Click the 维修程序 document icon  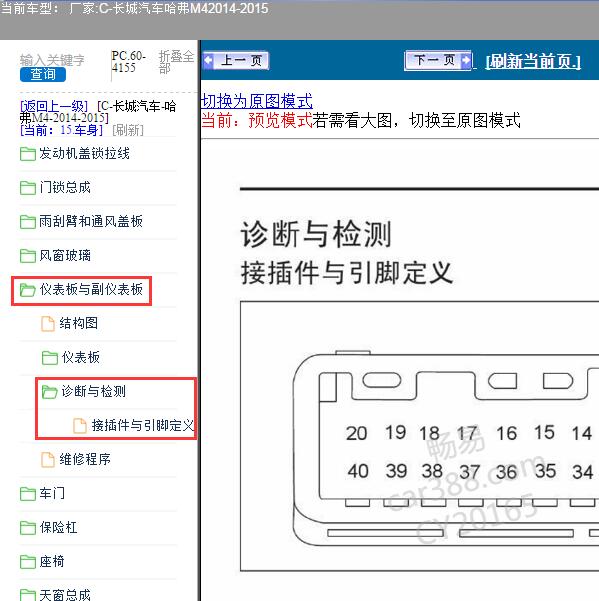click(x=48, y=460)
